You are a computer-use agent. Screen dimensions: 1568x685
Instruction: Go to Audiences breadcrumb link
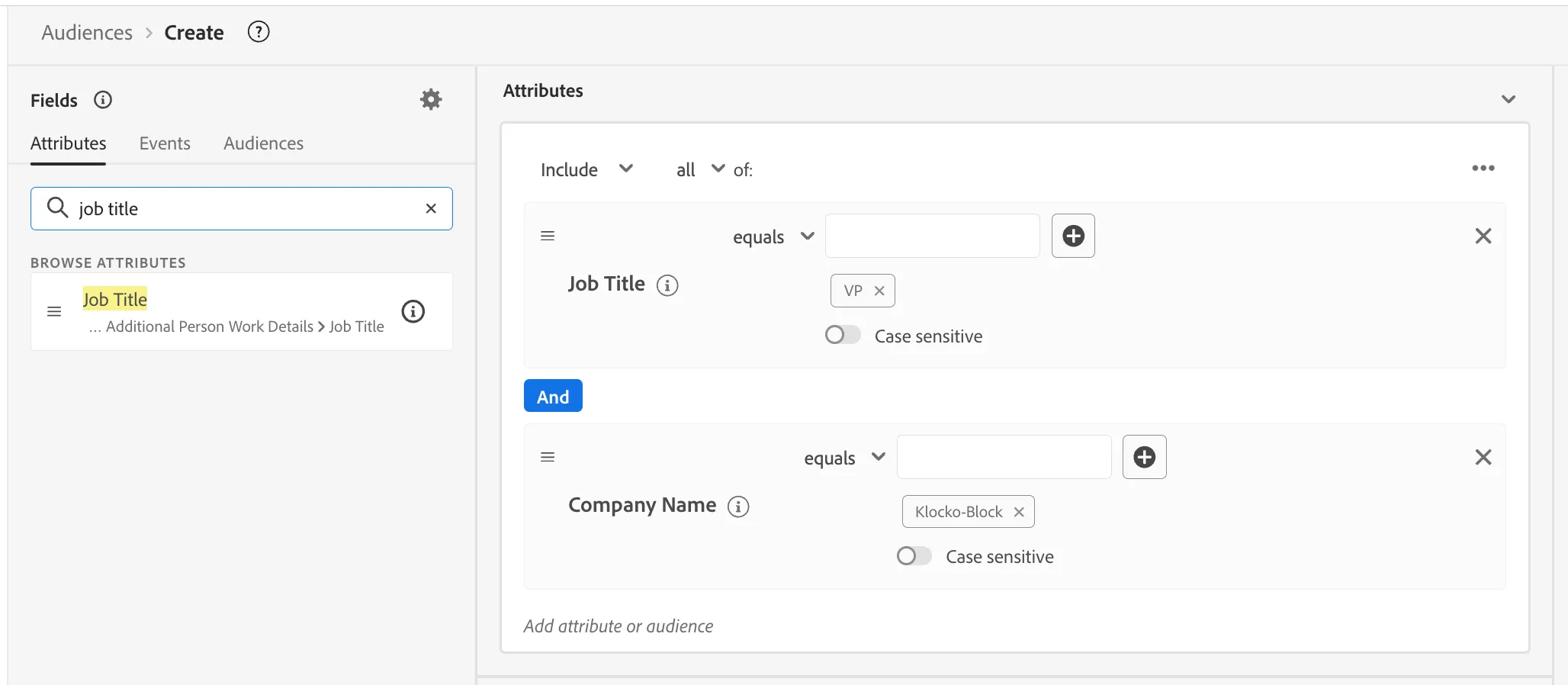click(x=87, y=33)
